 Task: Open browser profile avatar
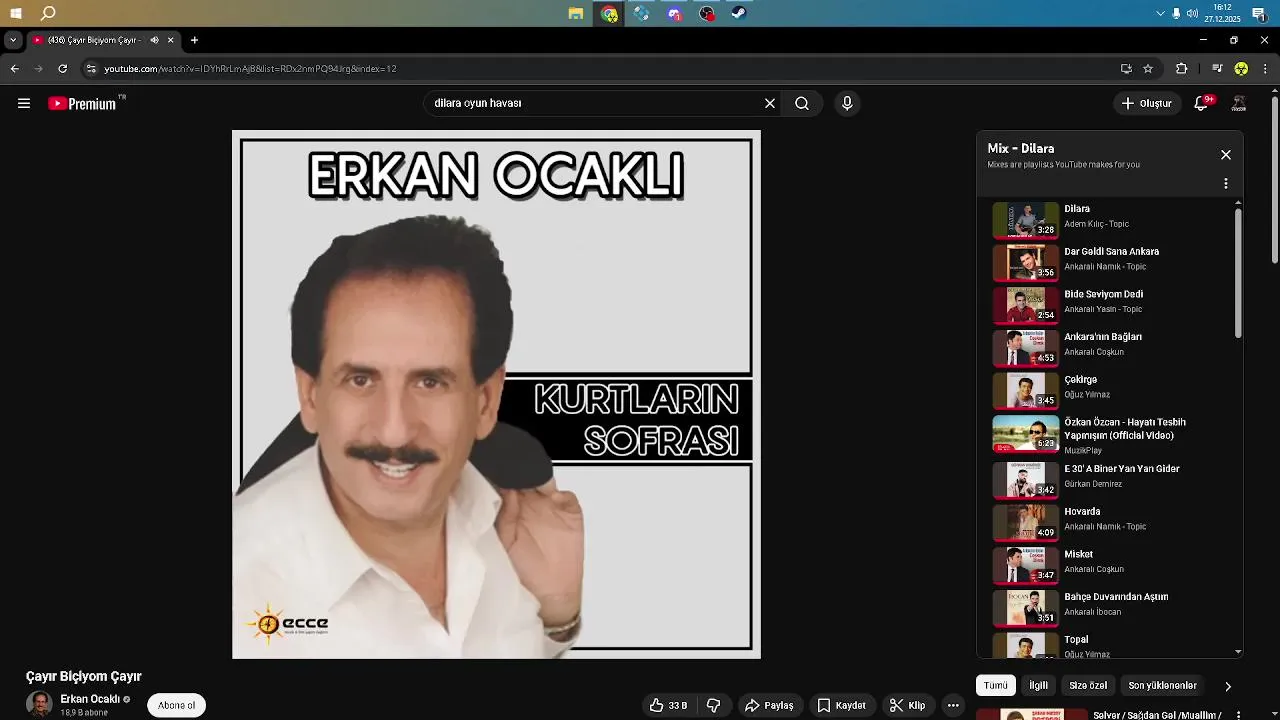click(1241, 69)
